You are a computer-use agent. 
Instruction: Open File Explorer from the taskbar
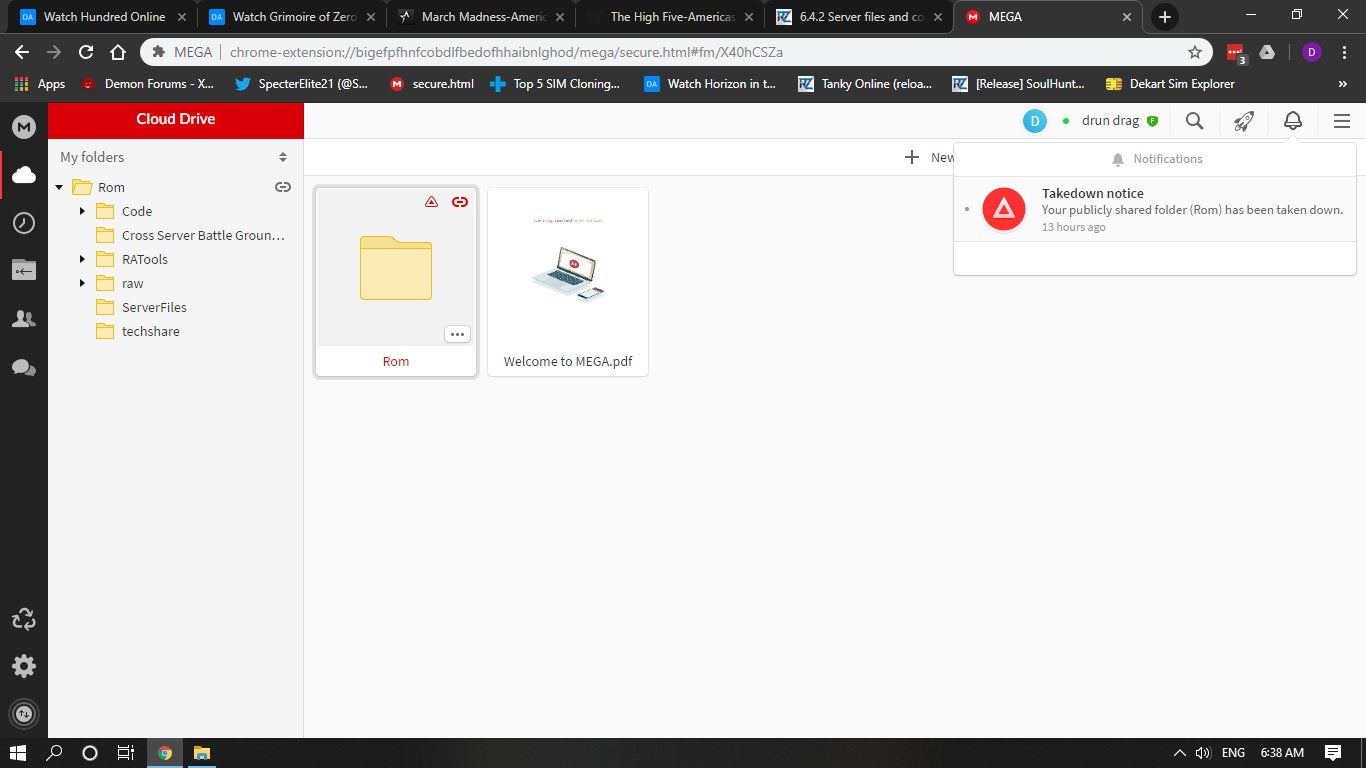click(201, 753)
